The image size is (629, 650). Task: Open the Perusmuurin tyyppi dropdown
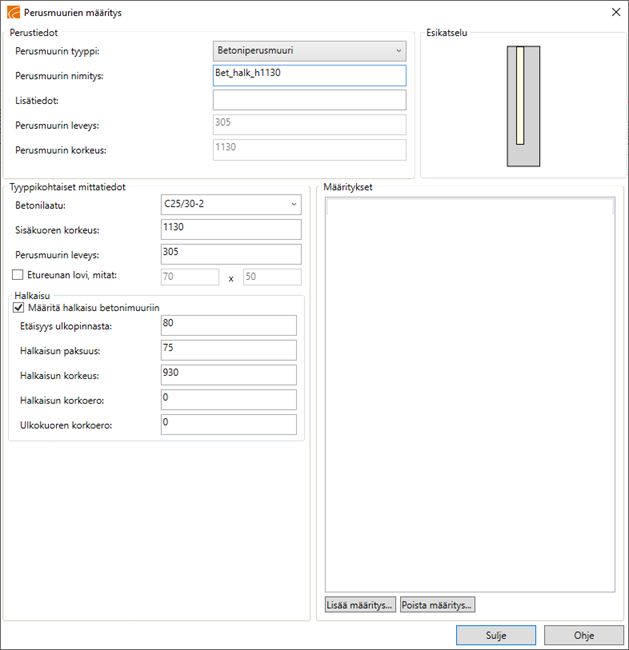(310, 50)
